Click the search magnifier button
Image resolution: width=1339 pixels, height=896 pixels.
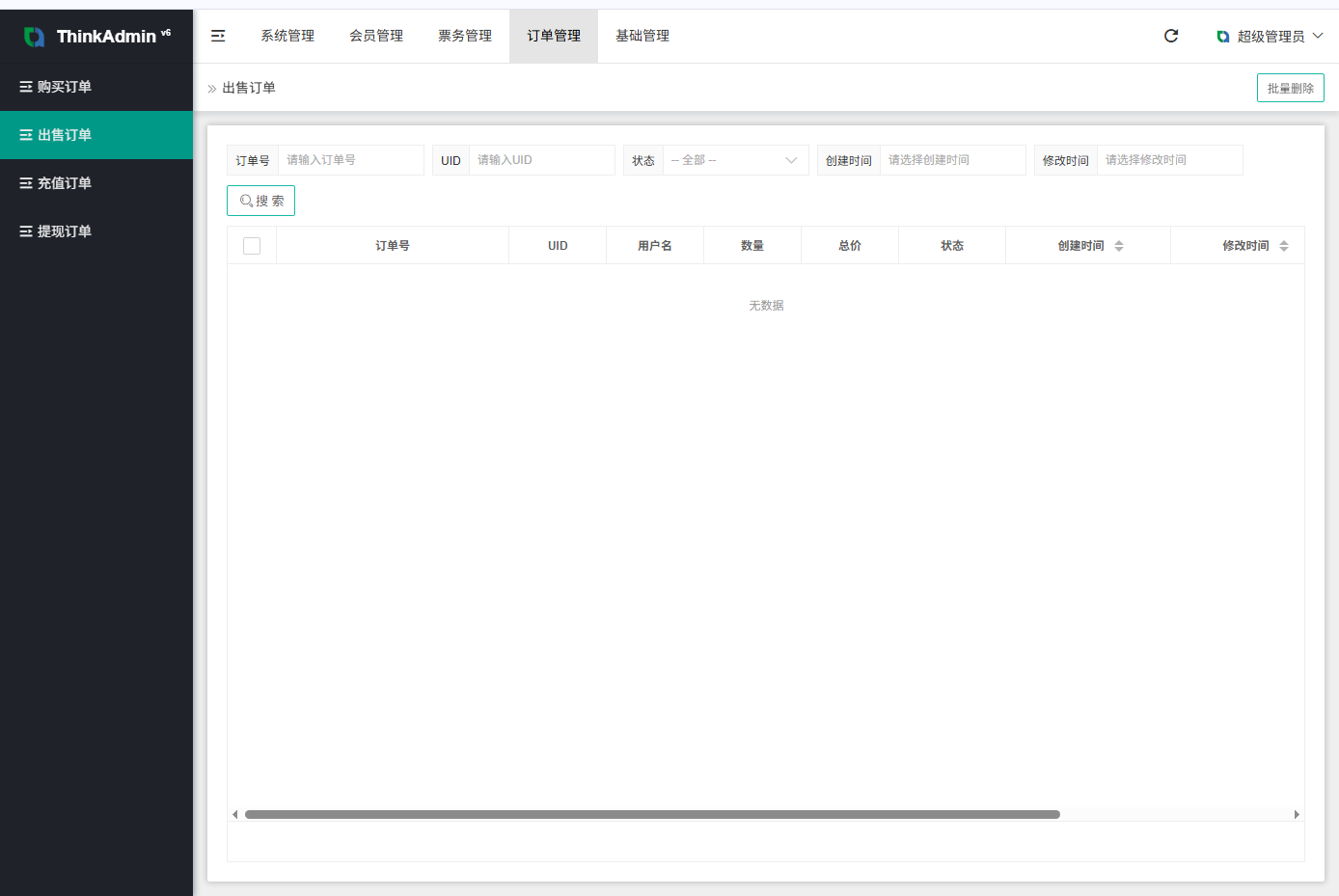[260, 201]
